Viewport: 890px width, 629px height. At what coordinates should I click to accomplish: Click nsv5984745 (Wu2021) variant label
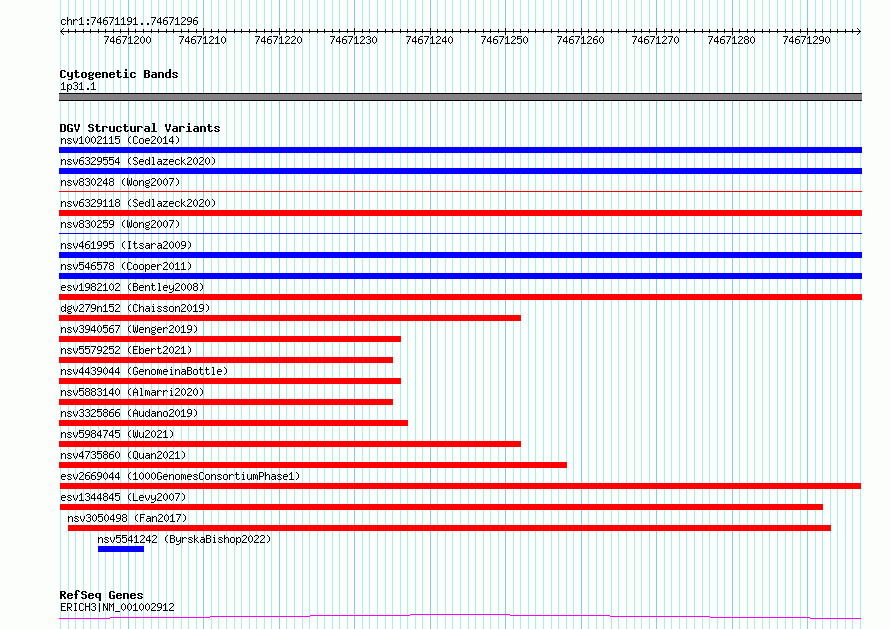coord(117,434)
